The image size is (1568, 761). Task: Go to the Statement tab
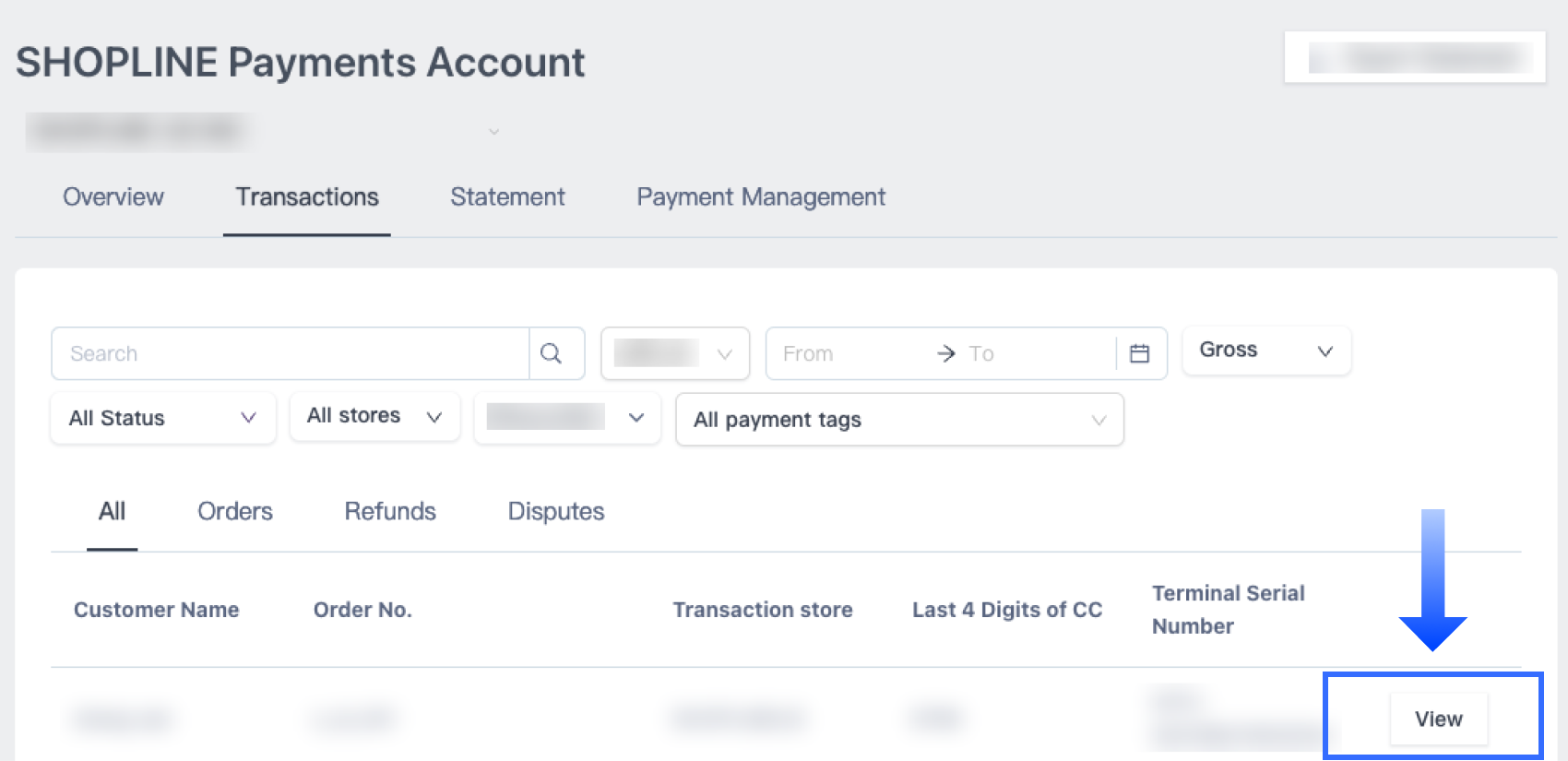click(507, 196)
